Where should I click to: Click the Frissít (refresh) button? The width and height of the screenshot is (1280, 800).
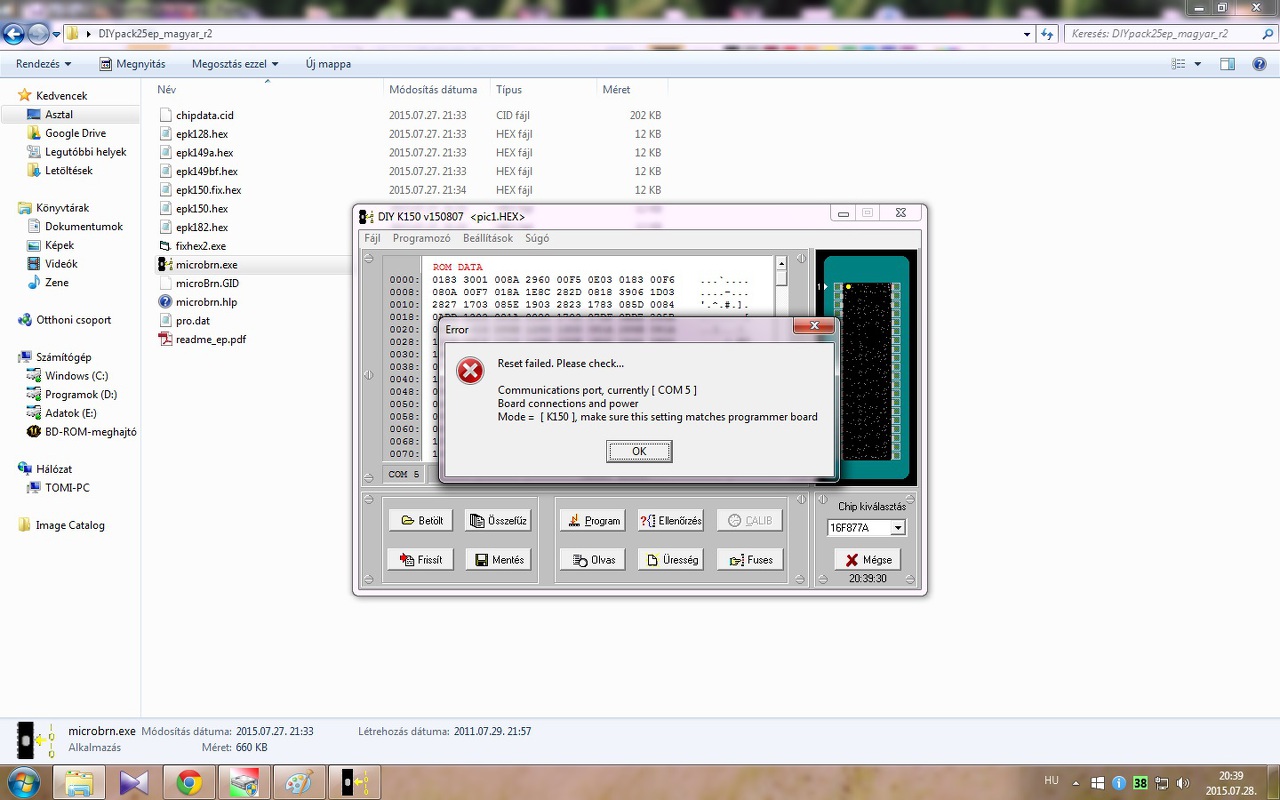point(421,559)
